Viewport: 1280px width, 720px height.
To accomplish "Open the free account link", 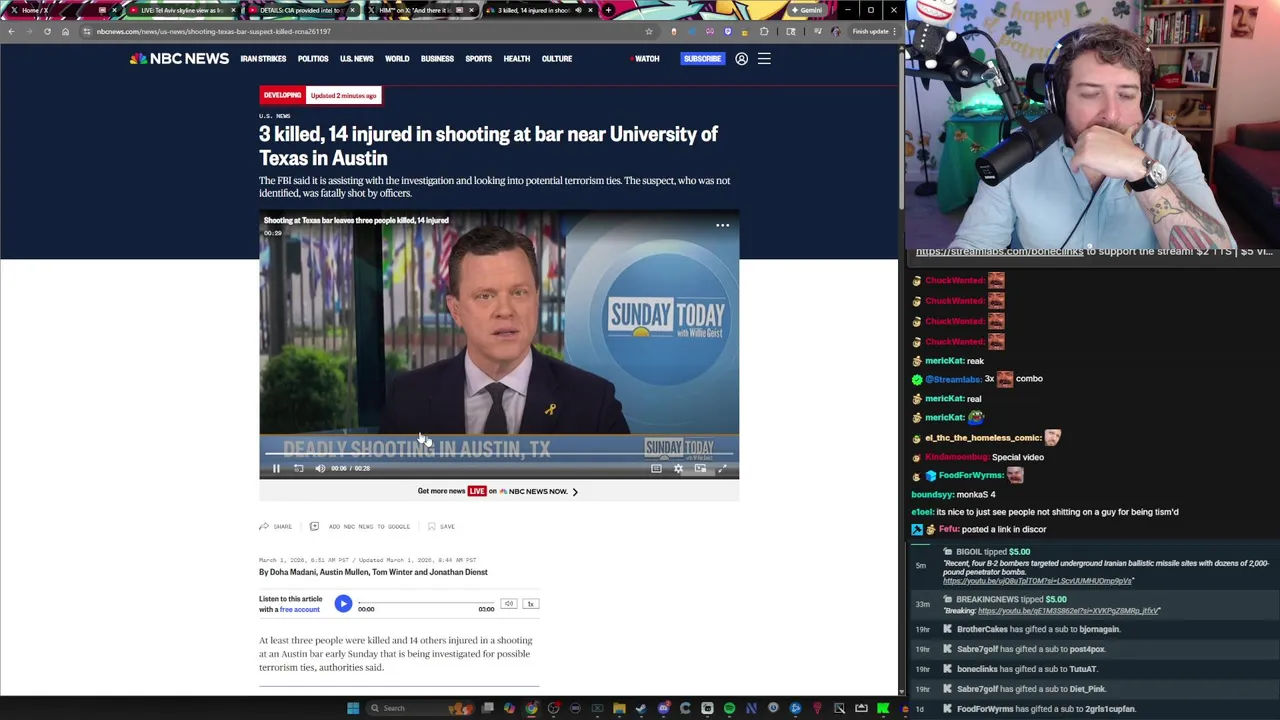I will pos(300,609).
